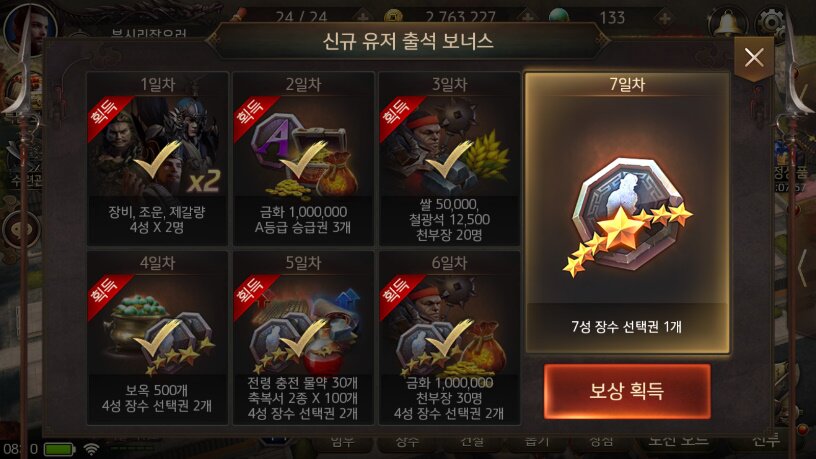The width and height of the screenshot is (816, 459).
Task: Select the 7일차 seven-star general medal
Action: [x=627, y=216]
